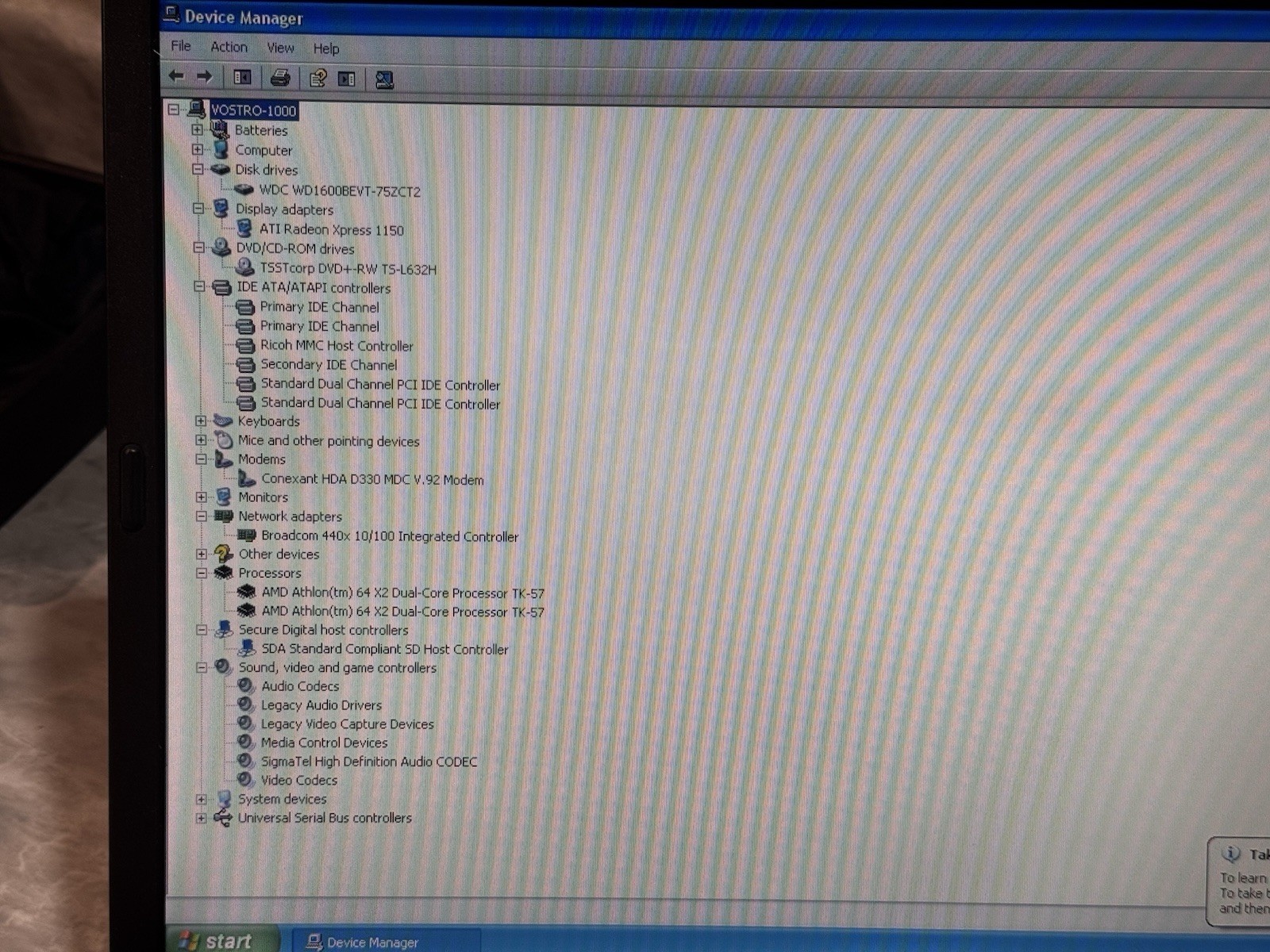The image size is (1270, 952).
Task: Select the VOSTRO-1000 computer icon
Action: pos(196,109)
